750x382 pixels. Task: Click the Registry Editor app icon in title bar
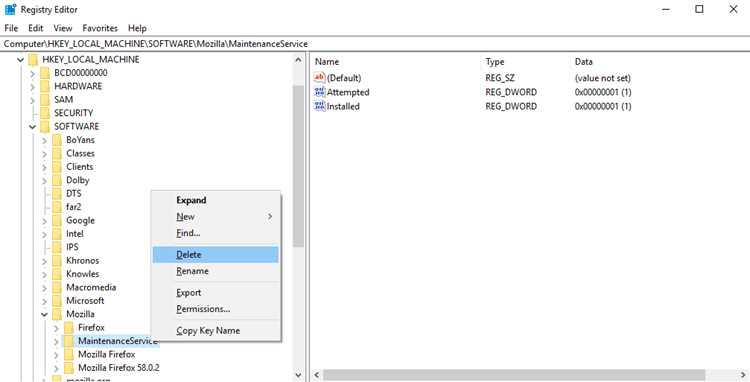pyautogui.click(x=10, y=10)
